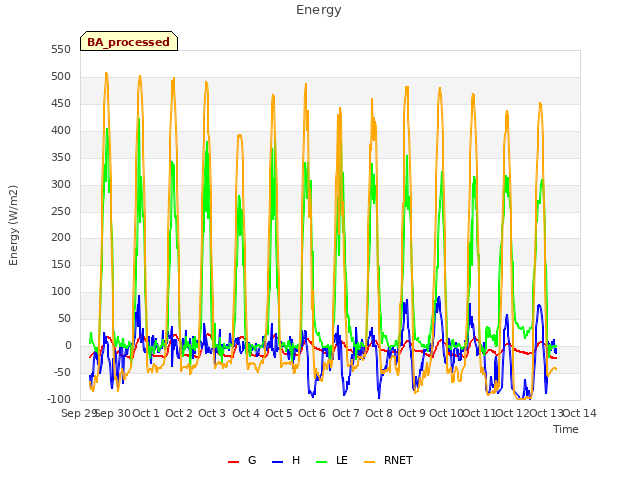Click the 150 y-axis tick label

click(61, 264)
